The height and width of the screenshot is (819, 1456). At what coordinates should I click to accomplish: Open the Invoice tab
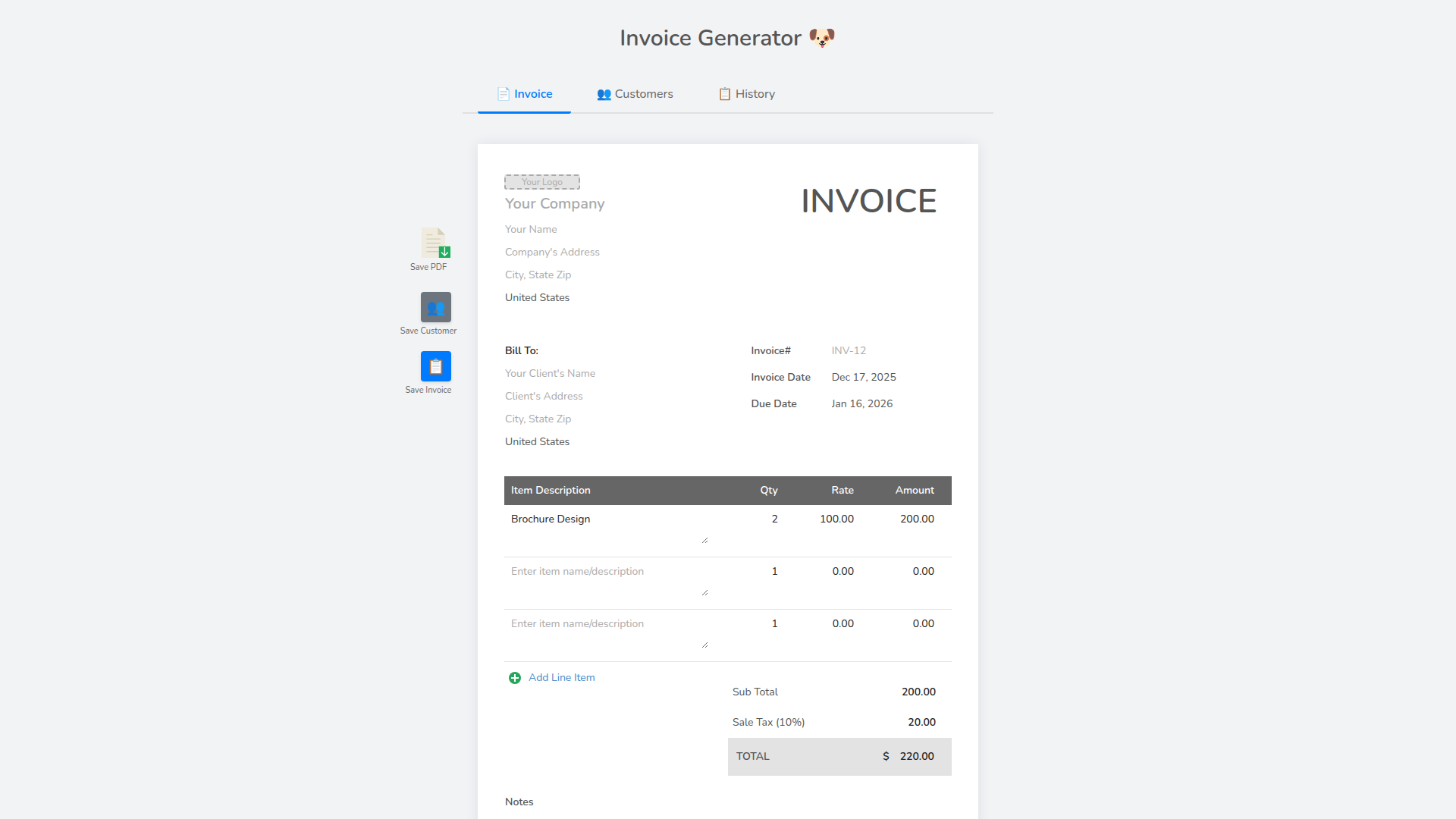(524, 94)
